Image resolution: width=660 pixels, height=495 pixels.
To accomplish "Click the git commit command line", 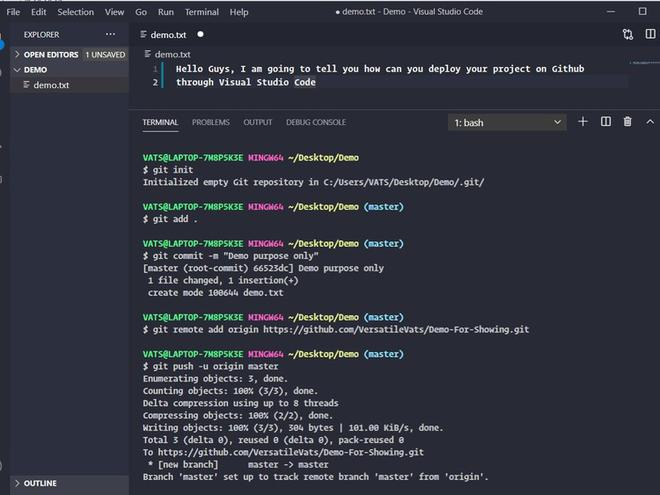I will point(231,256).
